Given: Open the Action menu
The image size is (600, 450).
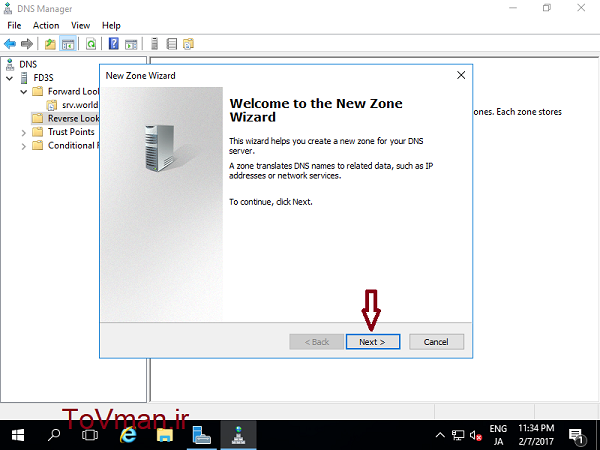Looking at the screenshot, I should [46, 26].
